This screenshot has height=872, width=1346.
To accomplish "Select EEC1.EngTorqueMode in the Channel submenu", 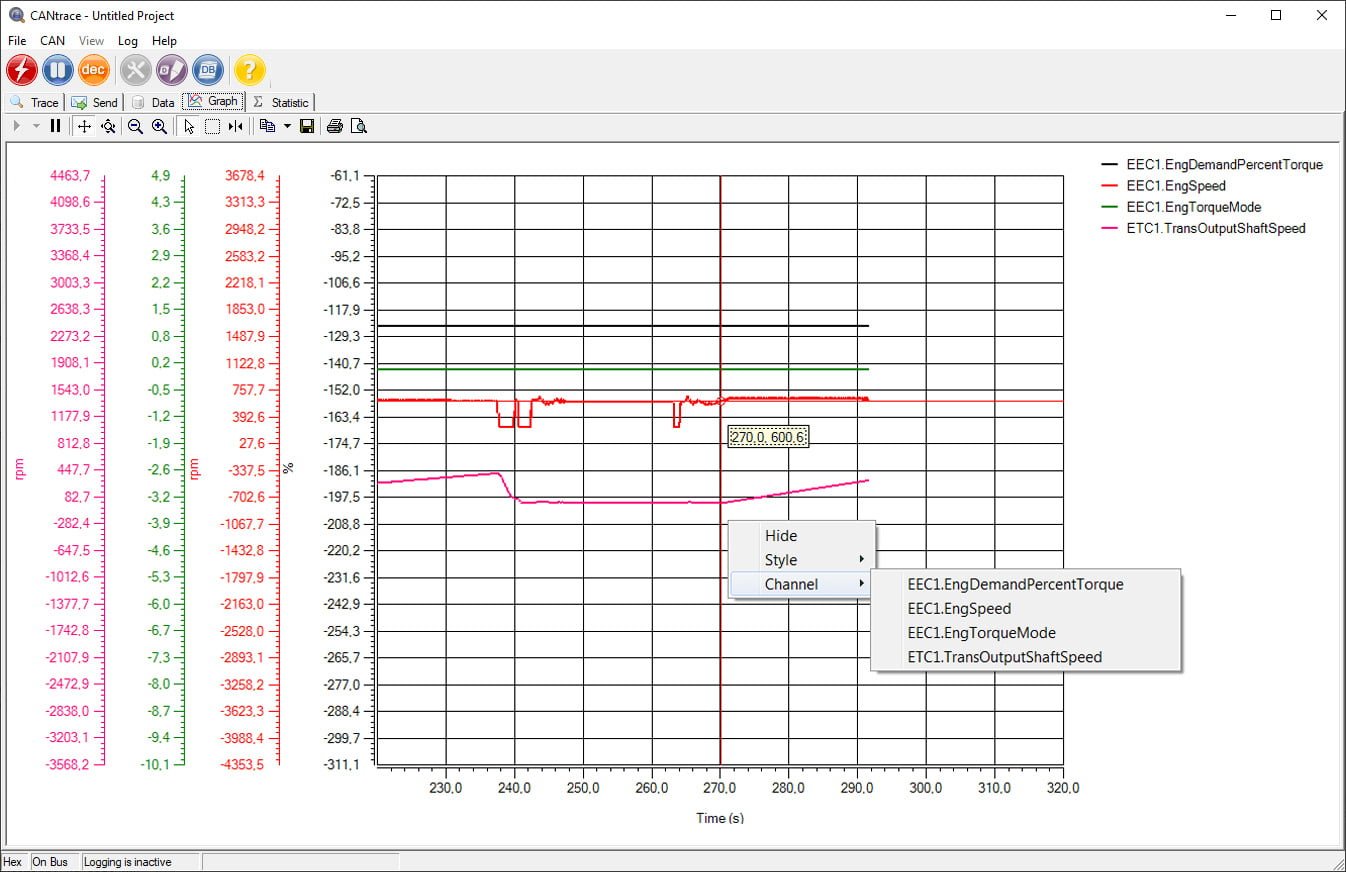I will [x=1026, y=632].
